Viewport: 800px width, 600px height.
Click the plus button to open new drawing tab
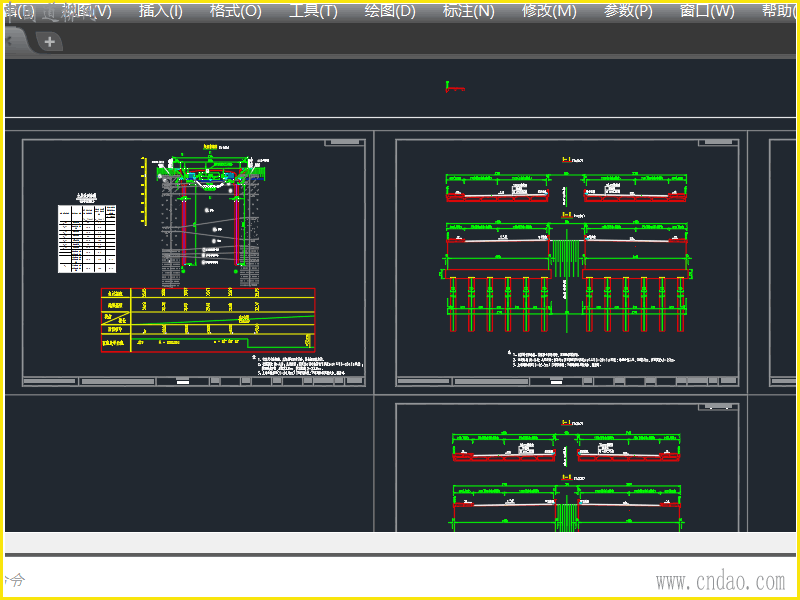(x=49, y=42)
